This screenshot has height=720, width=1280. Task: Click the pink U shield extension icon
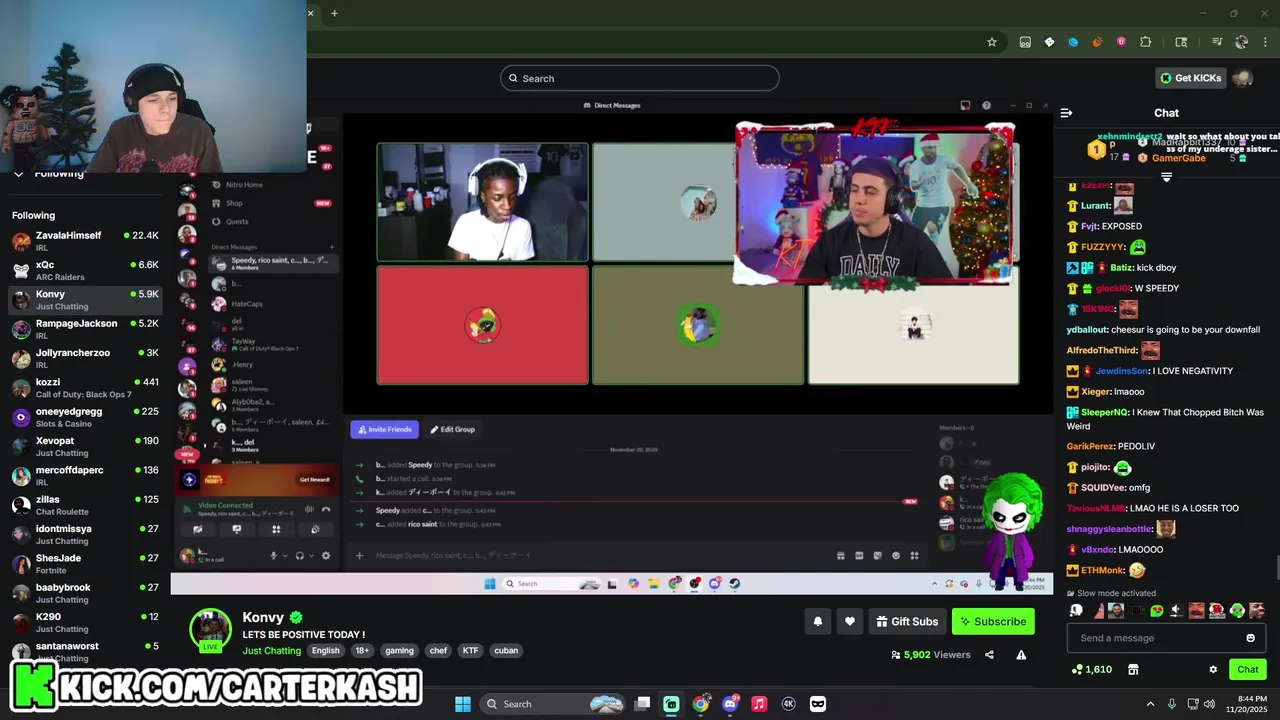pos(1121,42)
